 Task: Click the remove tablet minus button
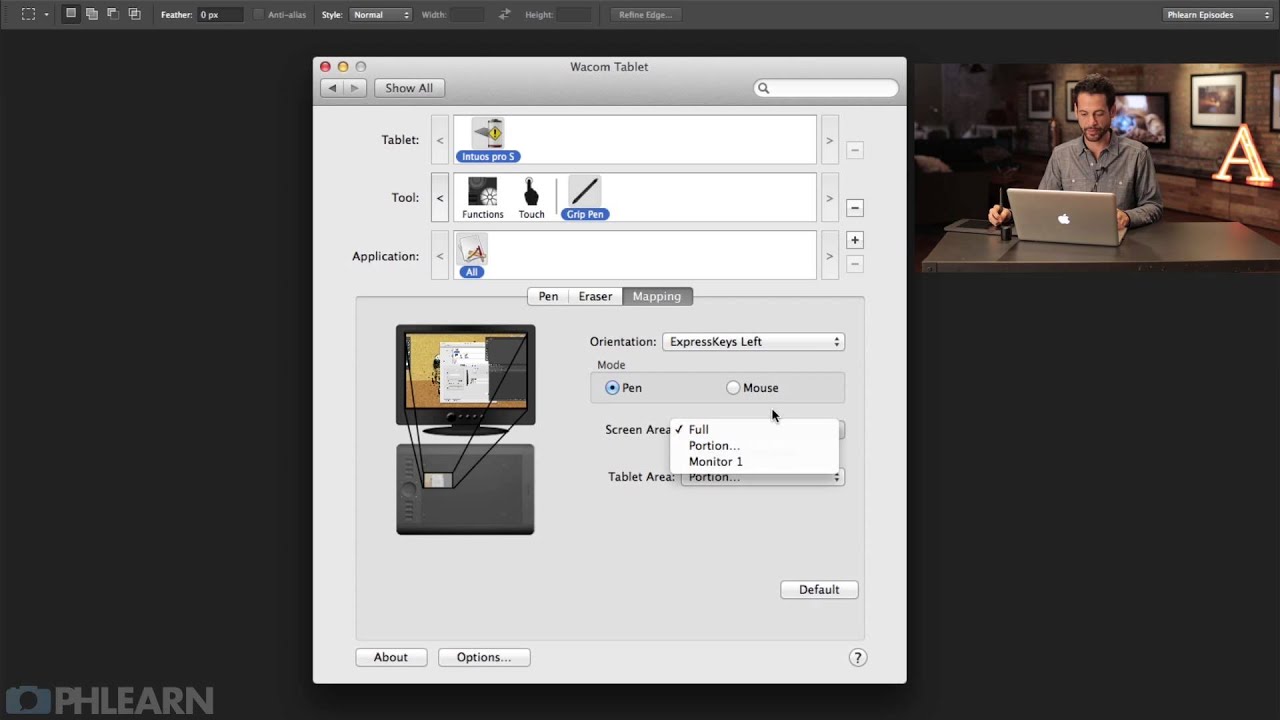854,150
